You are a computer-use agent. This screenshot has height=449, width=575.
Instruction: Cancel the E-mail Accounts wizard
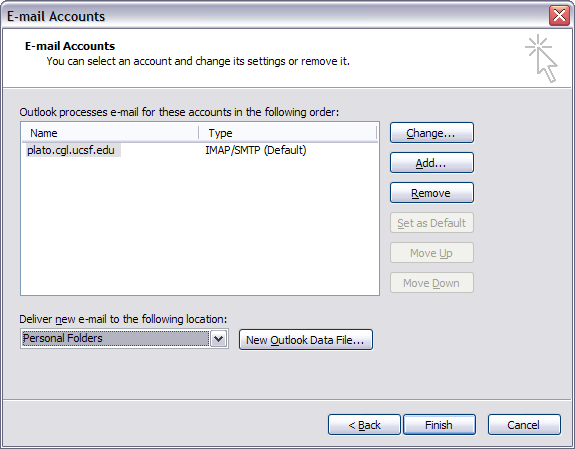pyautogui.click(x=524, y=425)
